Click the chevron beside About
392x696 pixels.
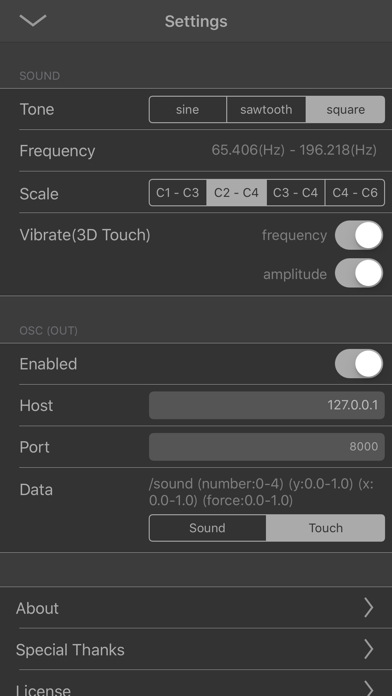pos(368,608)
